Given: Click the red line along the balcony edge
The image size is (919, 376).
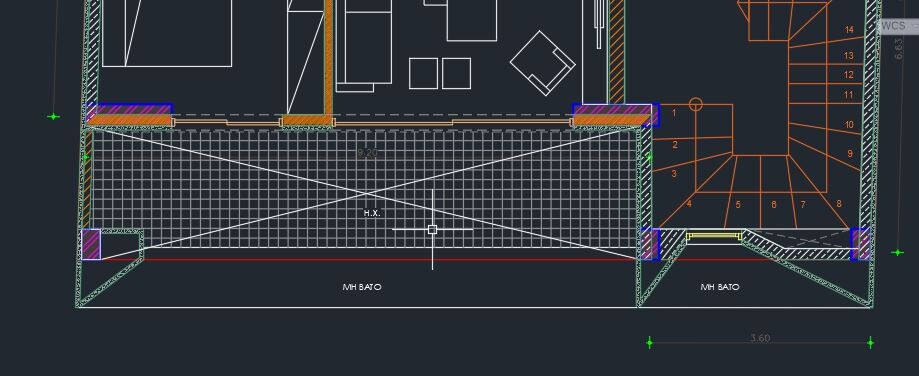Looking at the screenshot, I should pyautogui.click(x=369, y=259).
